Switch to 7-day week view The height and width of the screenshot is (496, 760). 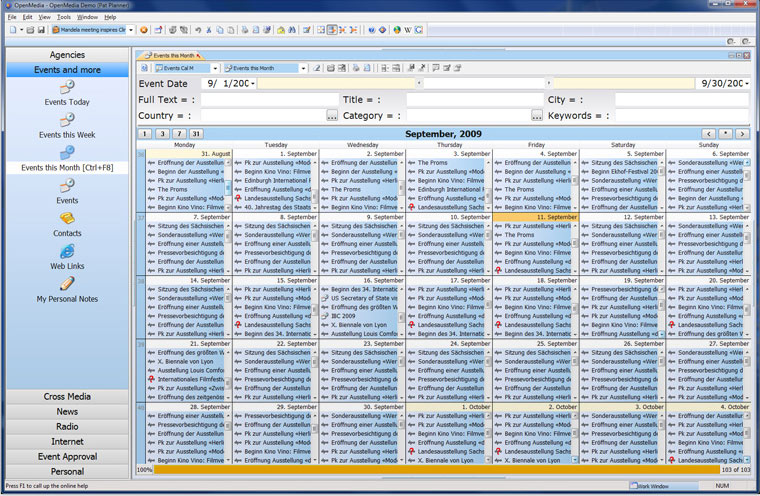pyautogui.click(x=178, y=133)
